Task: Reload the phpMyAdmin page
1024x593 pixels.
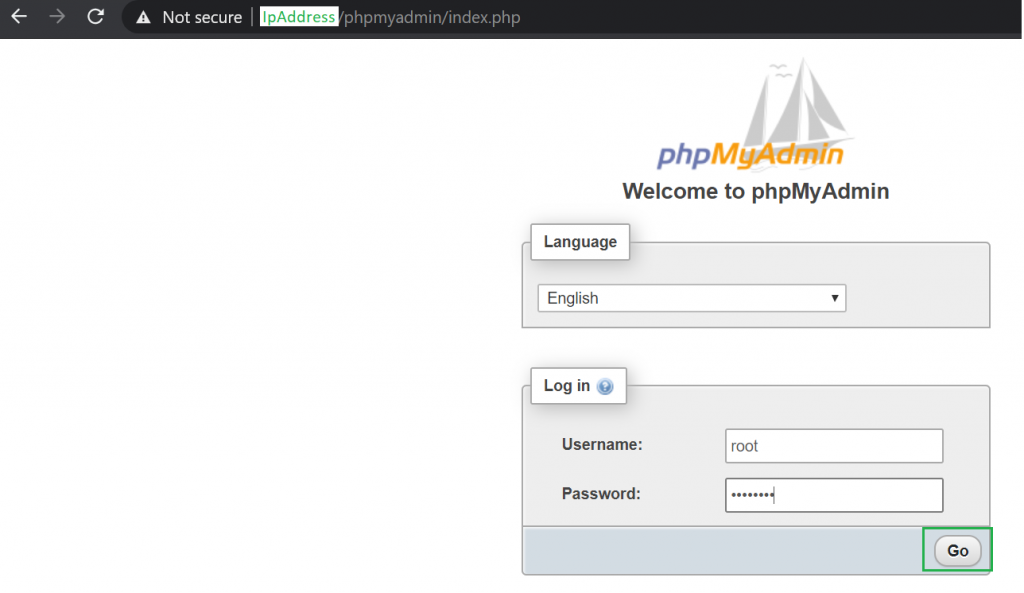Action: pos(96,17)
